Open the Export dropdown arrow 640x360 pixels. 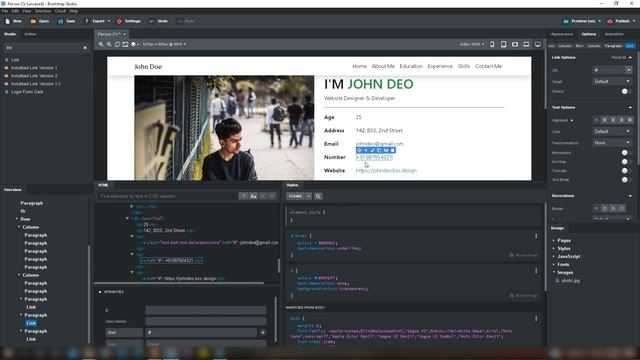109,21
